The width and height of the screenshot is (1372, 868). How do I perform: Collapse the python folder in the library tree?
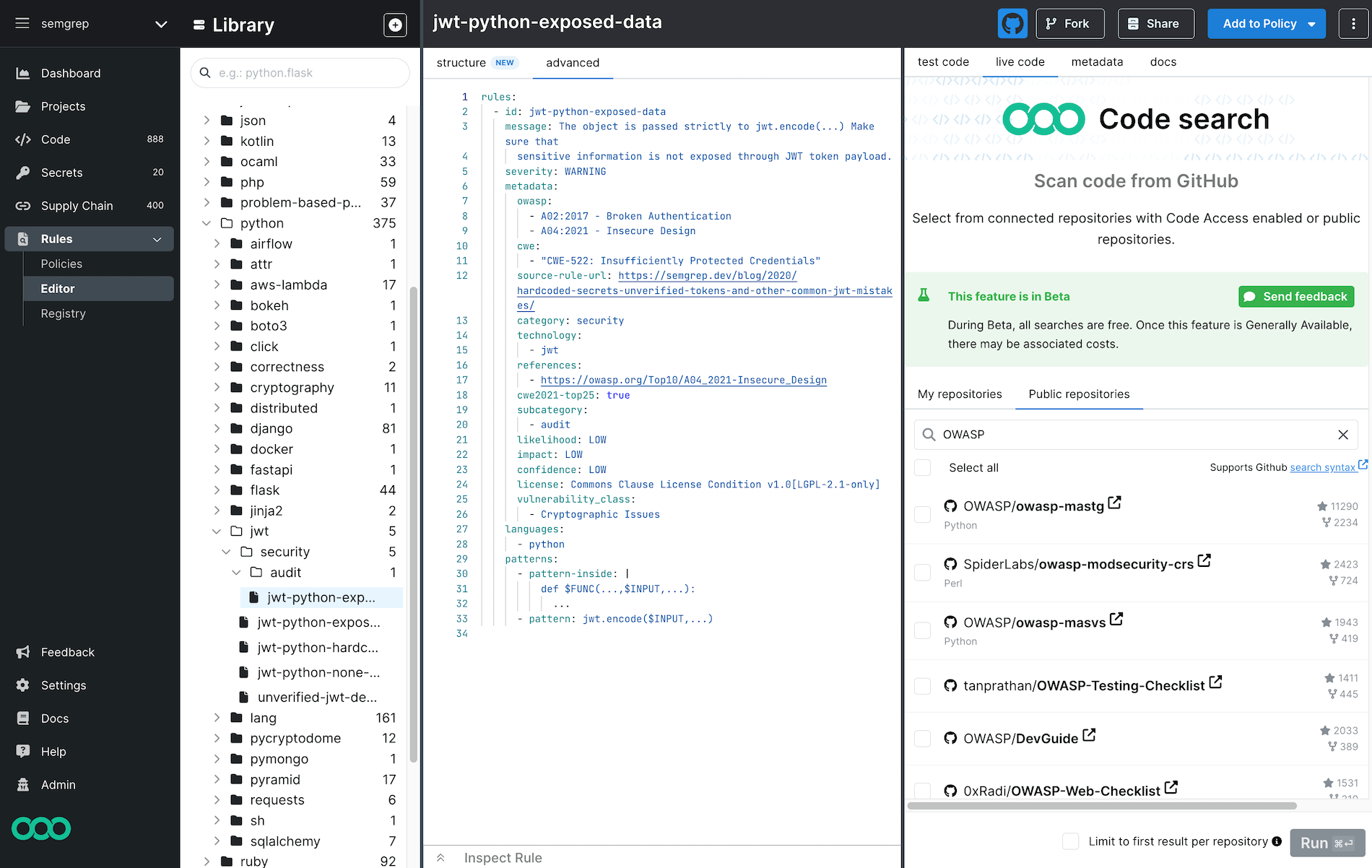click(207, 223)
